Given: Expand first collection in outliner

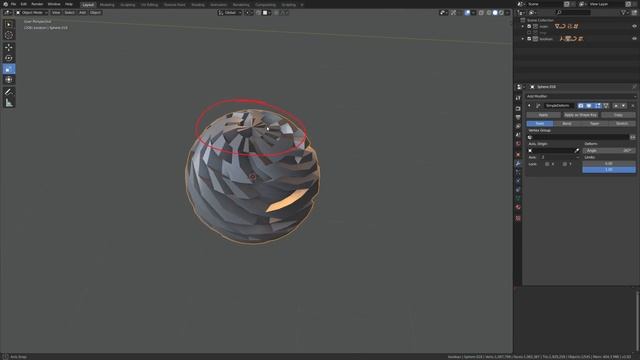Looking at the screenshot, I should 523,26.
